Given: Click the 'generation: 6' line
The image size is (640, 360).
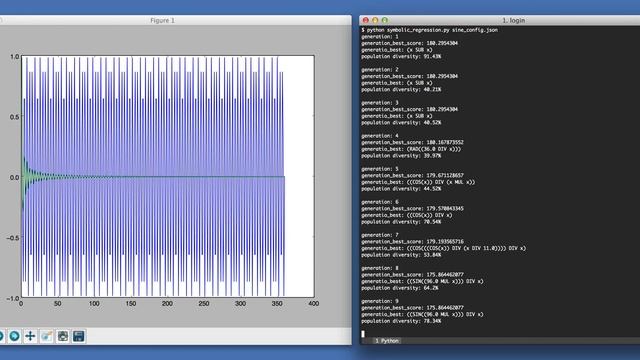Looking at the screenshot, I should [x=380, y=202].
